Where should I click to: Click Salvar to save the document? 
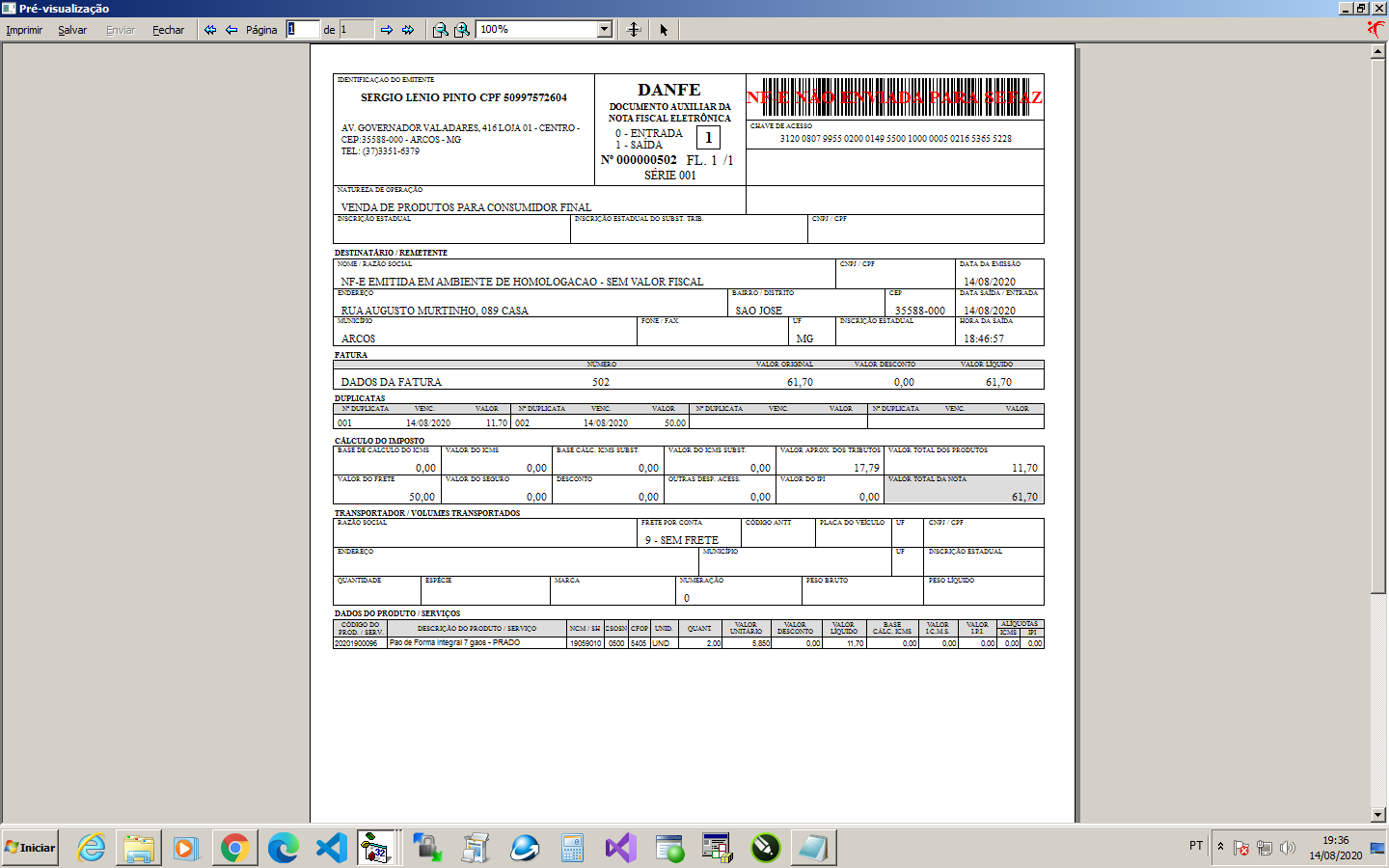tap(72, 30)
